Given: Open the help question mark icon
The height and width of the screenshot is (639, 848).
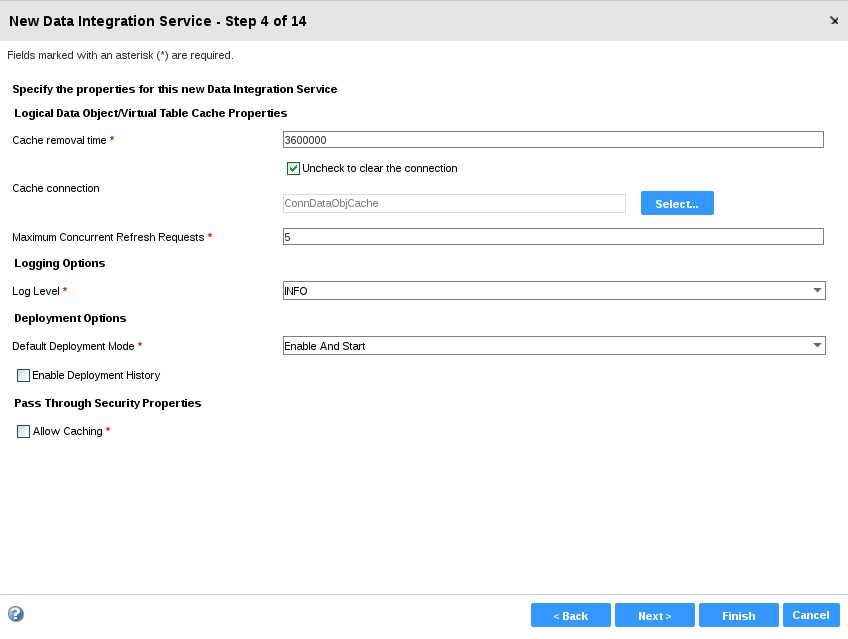Looking at the screenshot, I should point(16,614).
